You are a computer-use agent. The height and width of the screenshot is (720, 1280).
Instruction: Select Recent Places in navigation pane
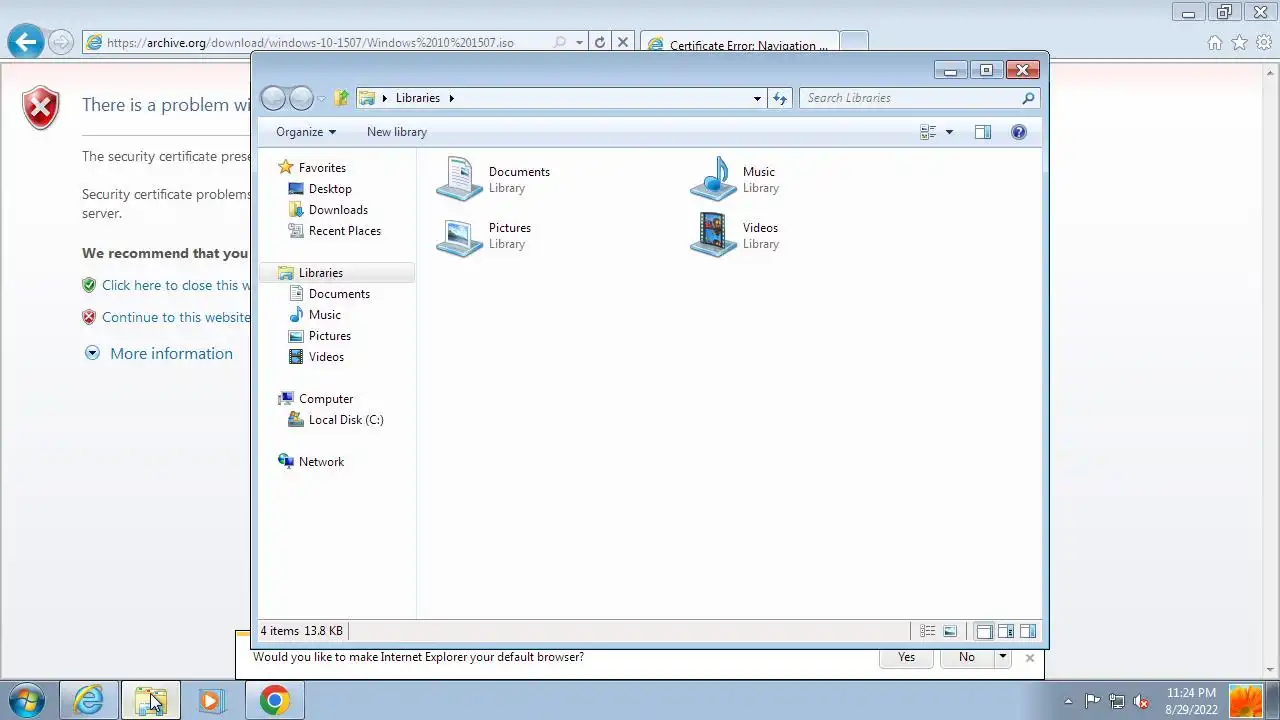click(x=345, y=231)
